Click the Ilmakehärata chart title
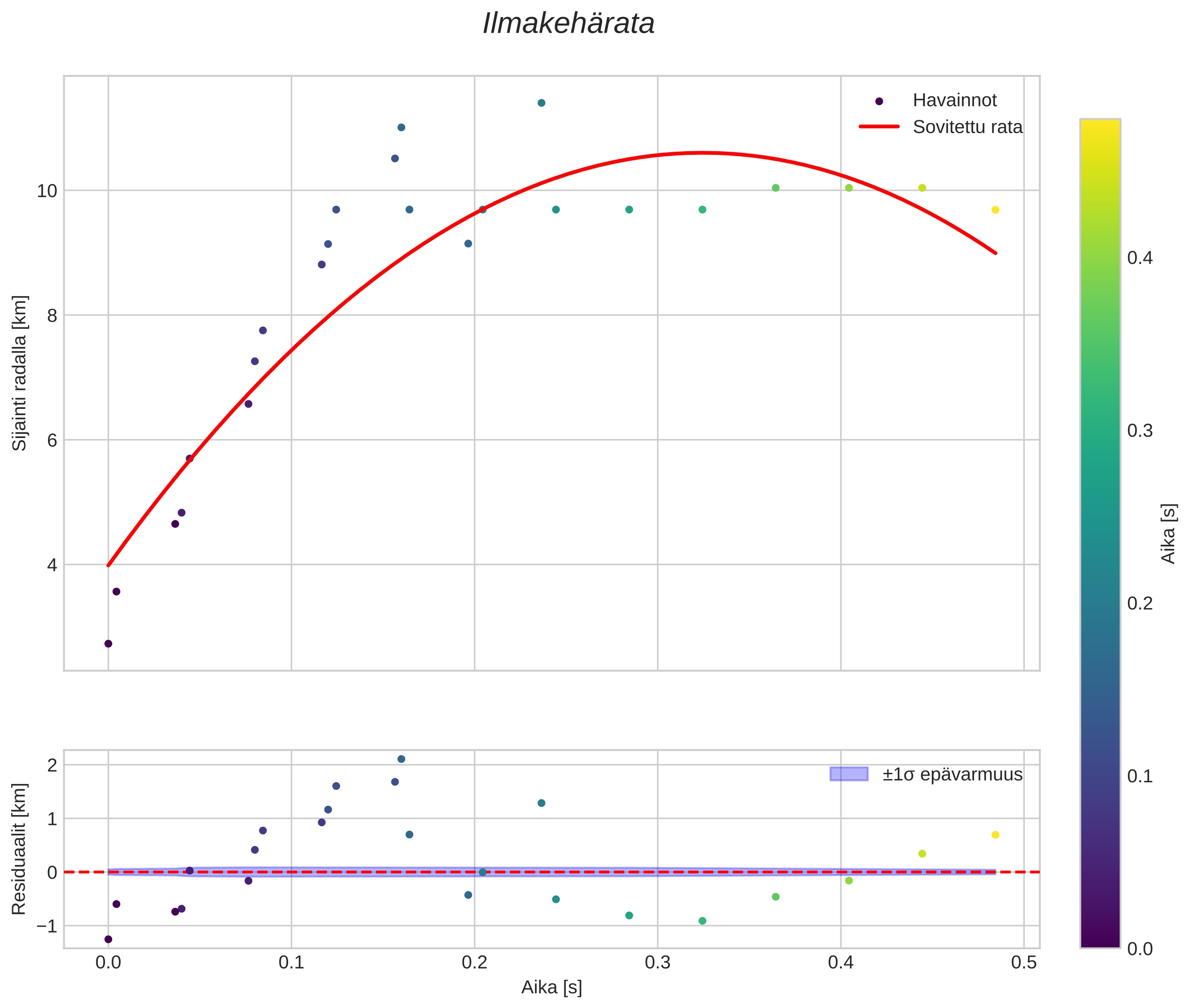The width and height of the screenshot is (1189, 1008). tap(568, 24)
